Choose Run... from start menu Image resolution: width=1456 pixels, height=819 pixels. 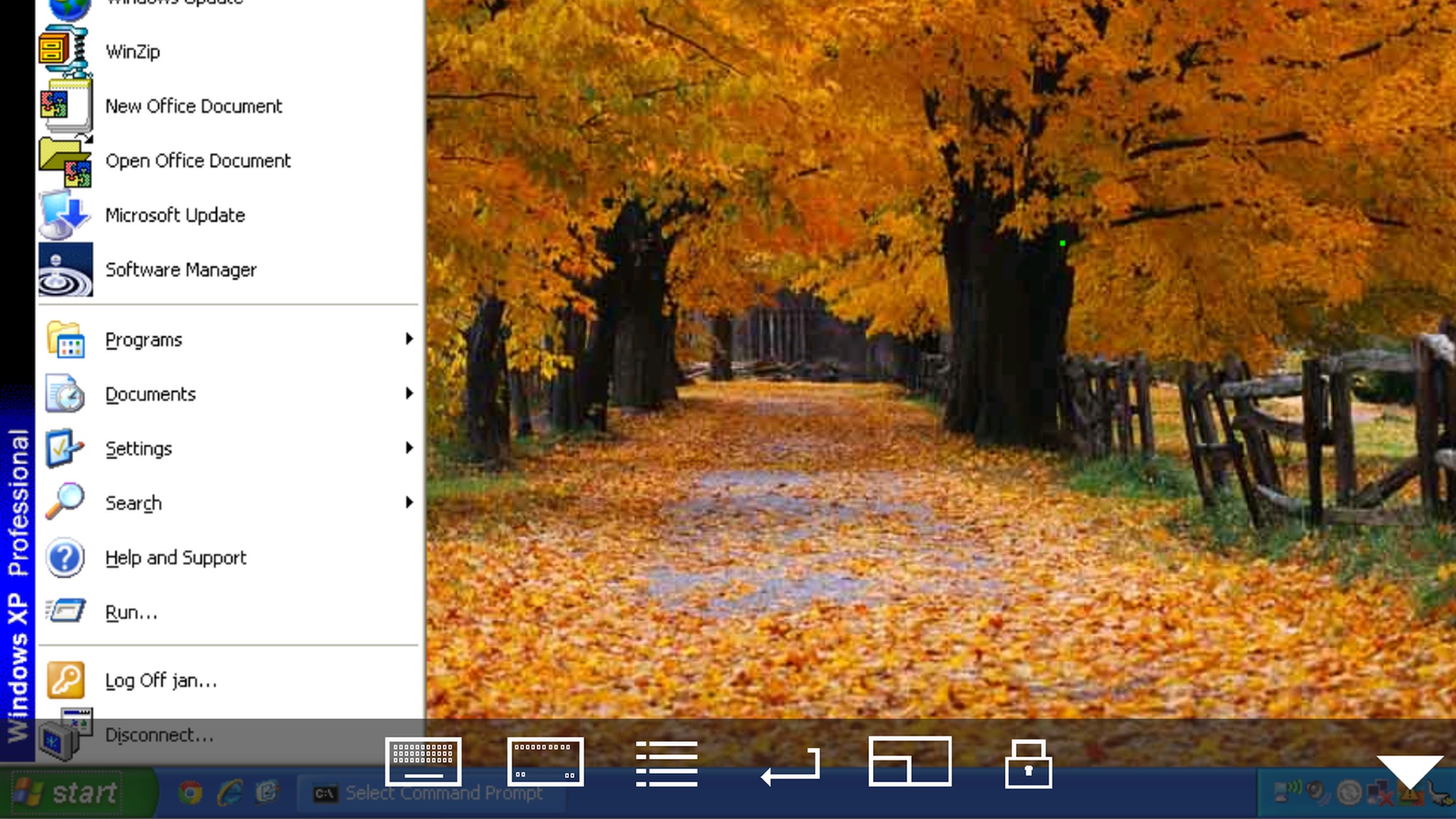click(227, 612)
